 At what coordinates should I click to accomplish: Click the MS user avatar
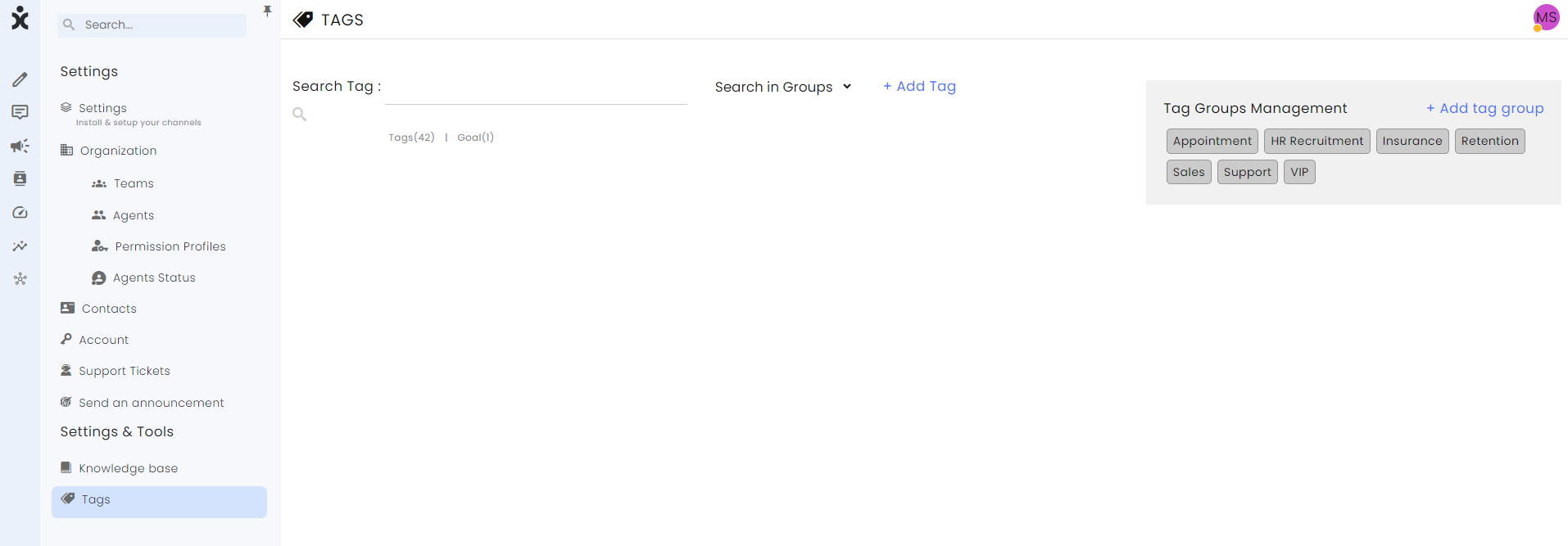pos(1546,17)
